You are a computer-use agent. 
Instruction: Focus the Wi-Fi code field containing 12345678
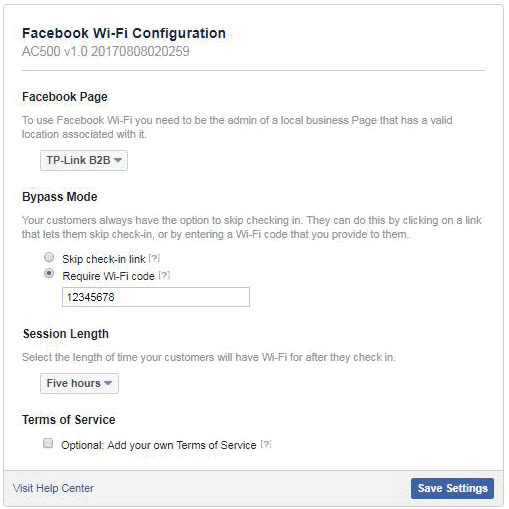click(x=156, y=297)
